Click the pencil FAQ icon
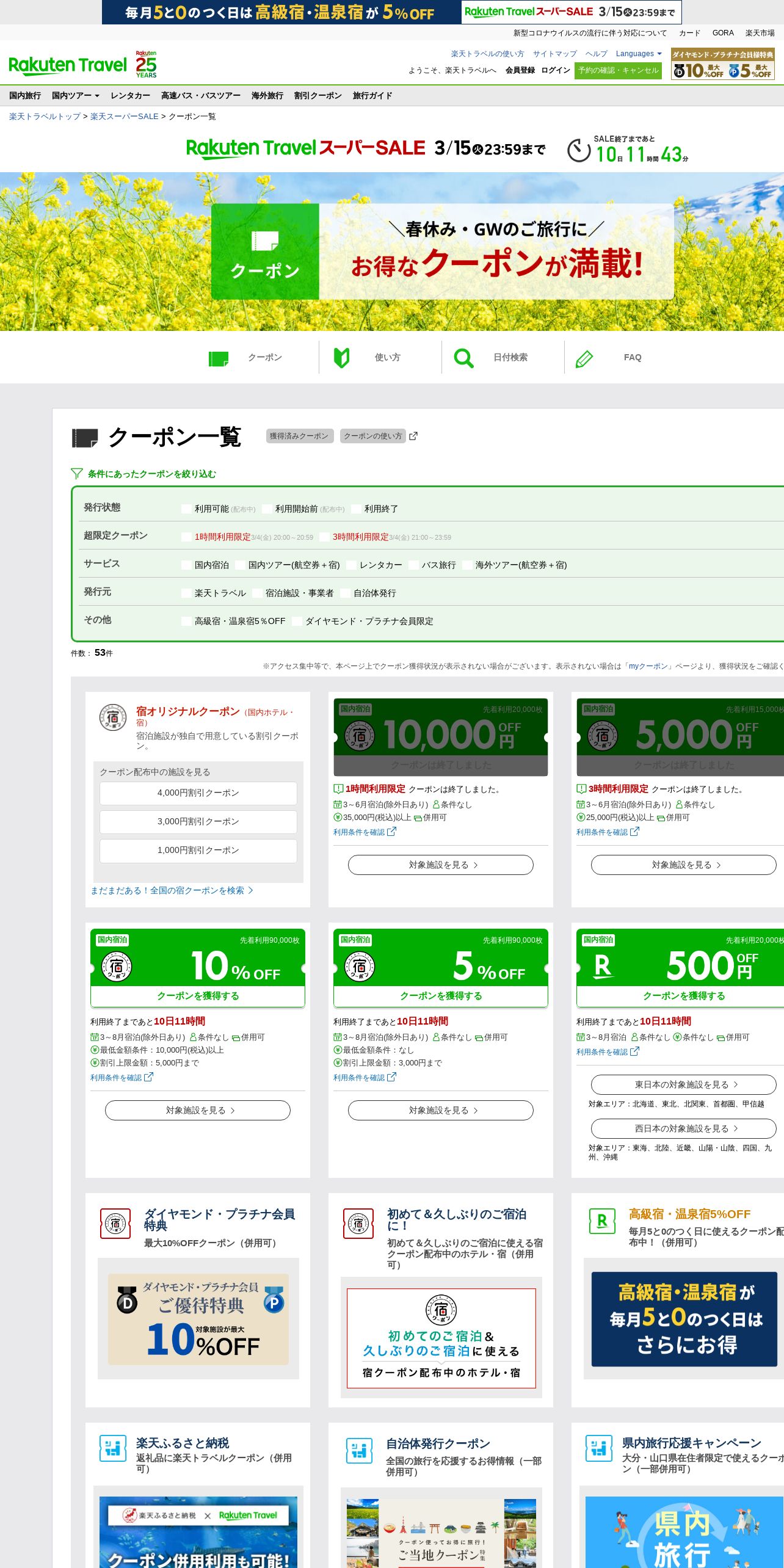The height and width of the screenshot is (1568, 784). pos(584,358)
